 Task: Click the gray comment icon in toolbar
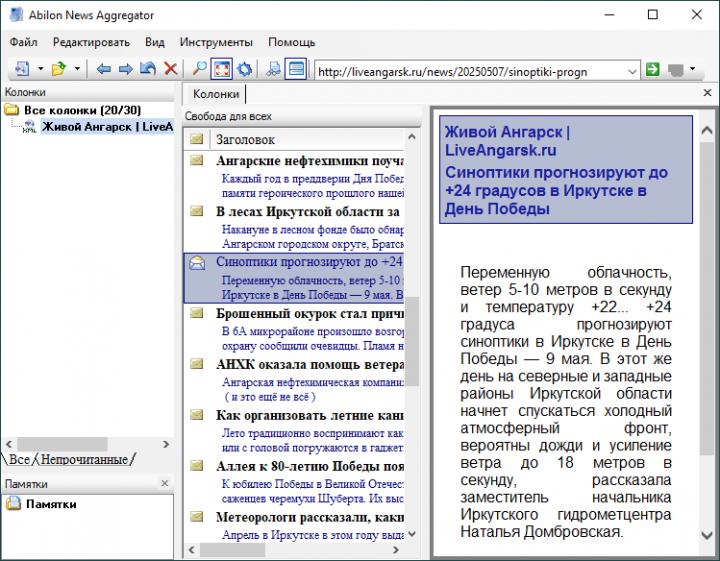pos(675,70)
